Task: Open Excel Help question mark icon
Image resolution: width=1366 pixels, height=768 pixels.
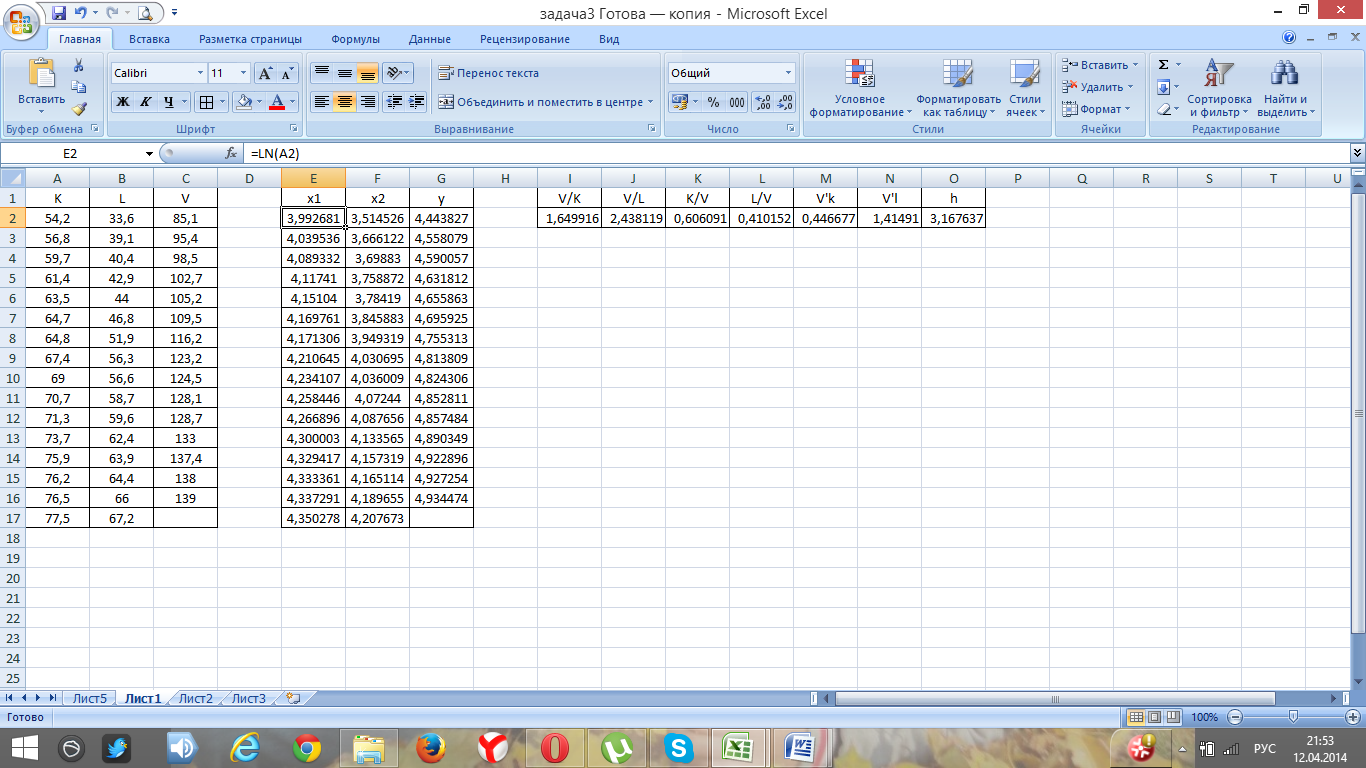Action: tap(1289, 38)
